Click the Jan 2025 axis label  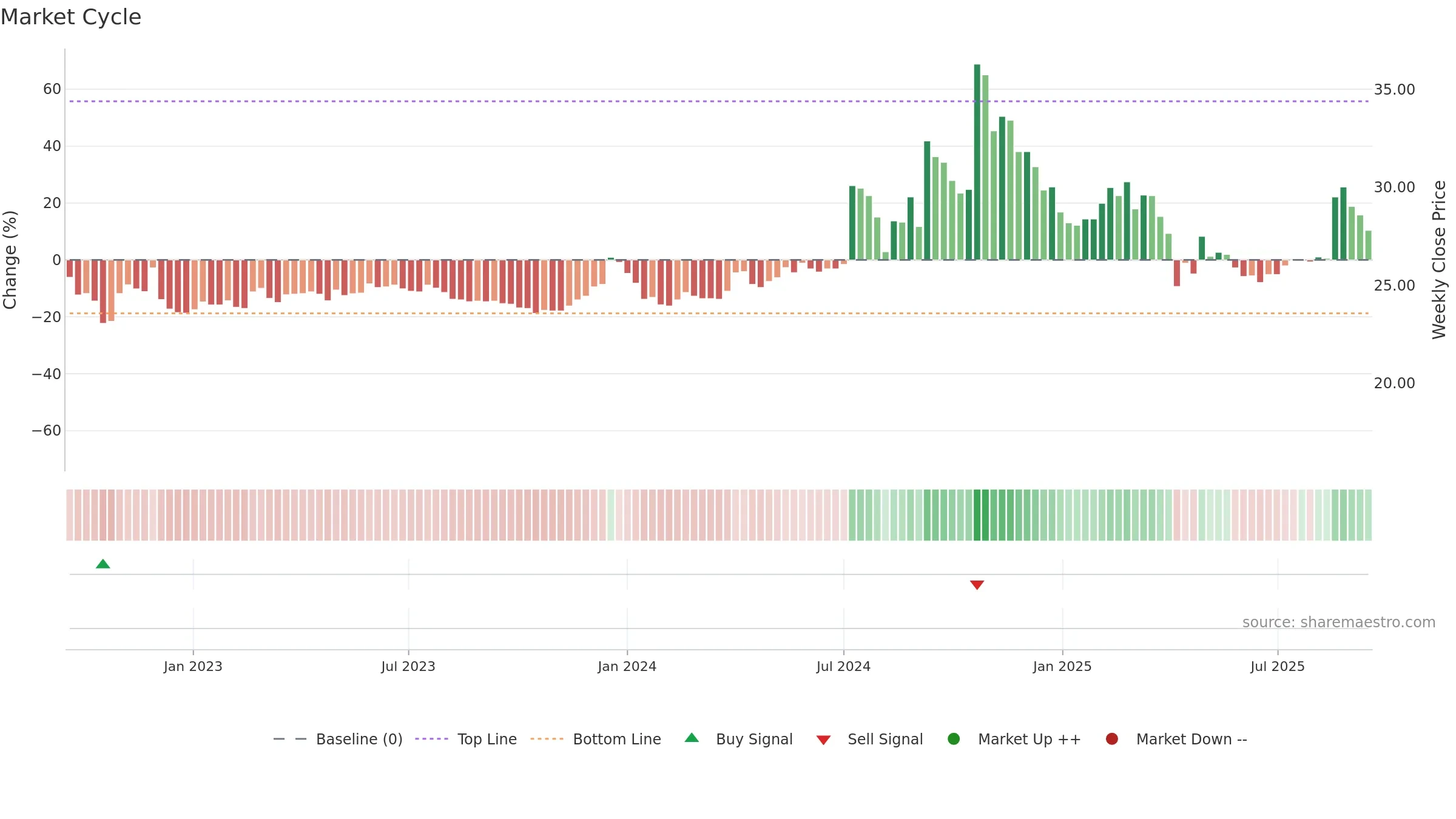(1062, 666)
